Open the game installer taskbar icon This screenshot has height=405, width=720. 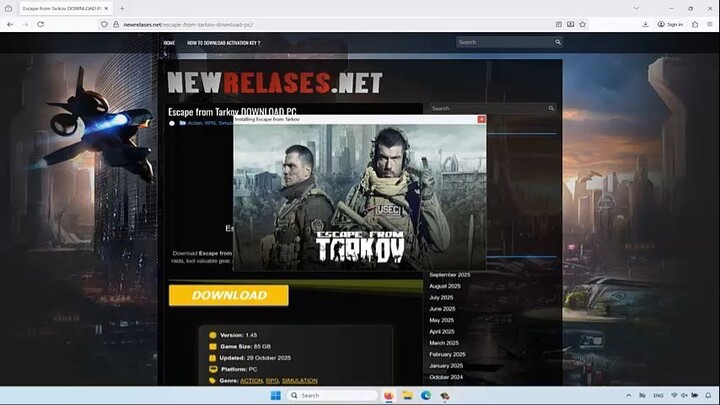pos(444,395)
